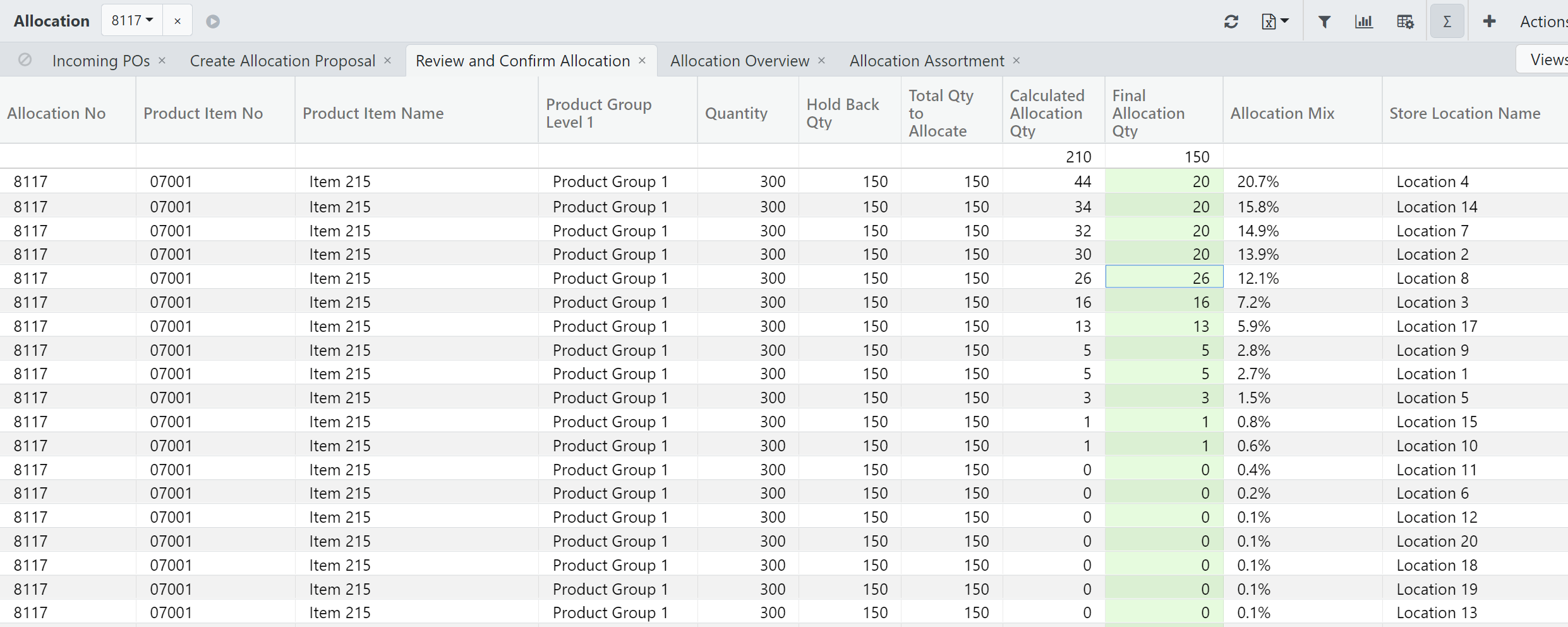Sort by Allocation Mix column header
1568x627 pixels.
tap(1282, 113)
